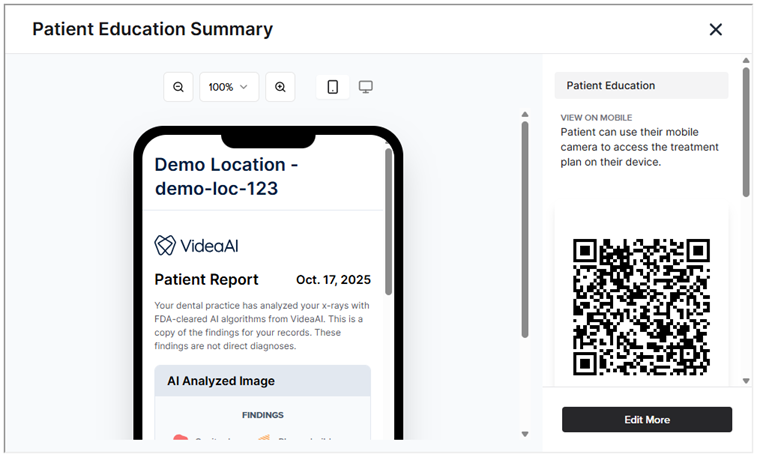Screen dimensions: 757x457
Task: Open the 100% zoom level dropdown
Action: pyautogui.click(x=229, y=87)
